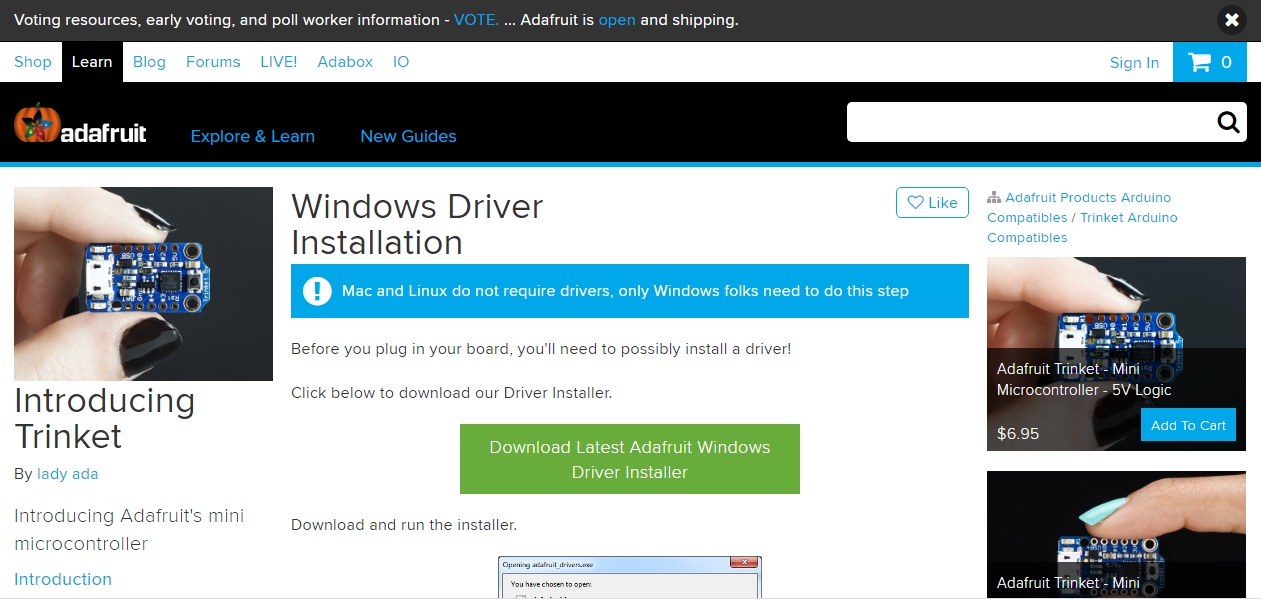Click the exclamation alert icon
1261x599 pixels.
click(317, 291)
